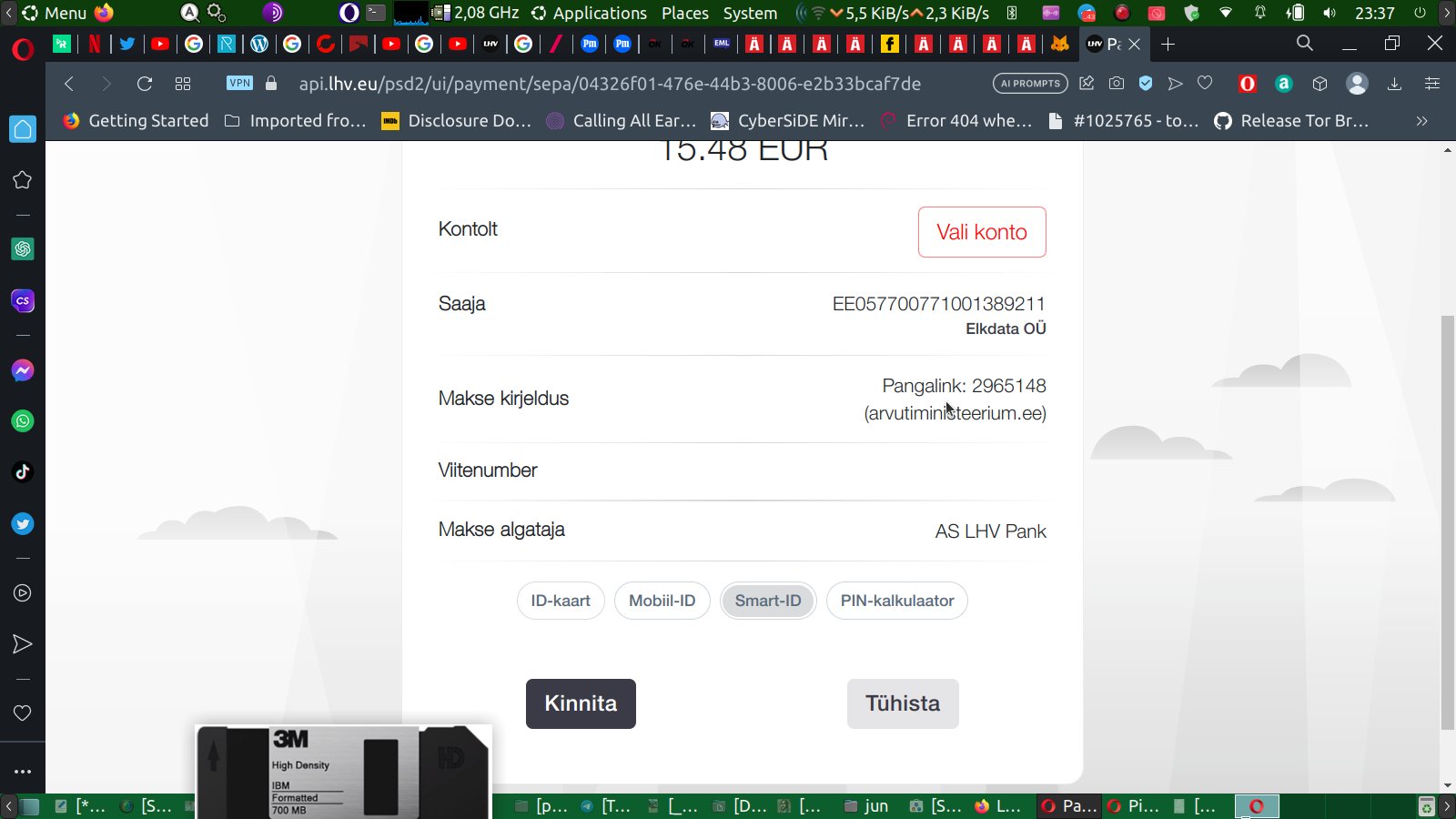Screen dimensions: 1456x819
Task: Confirm payment with Kinnita button
Action: click(x=581, y=703)
